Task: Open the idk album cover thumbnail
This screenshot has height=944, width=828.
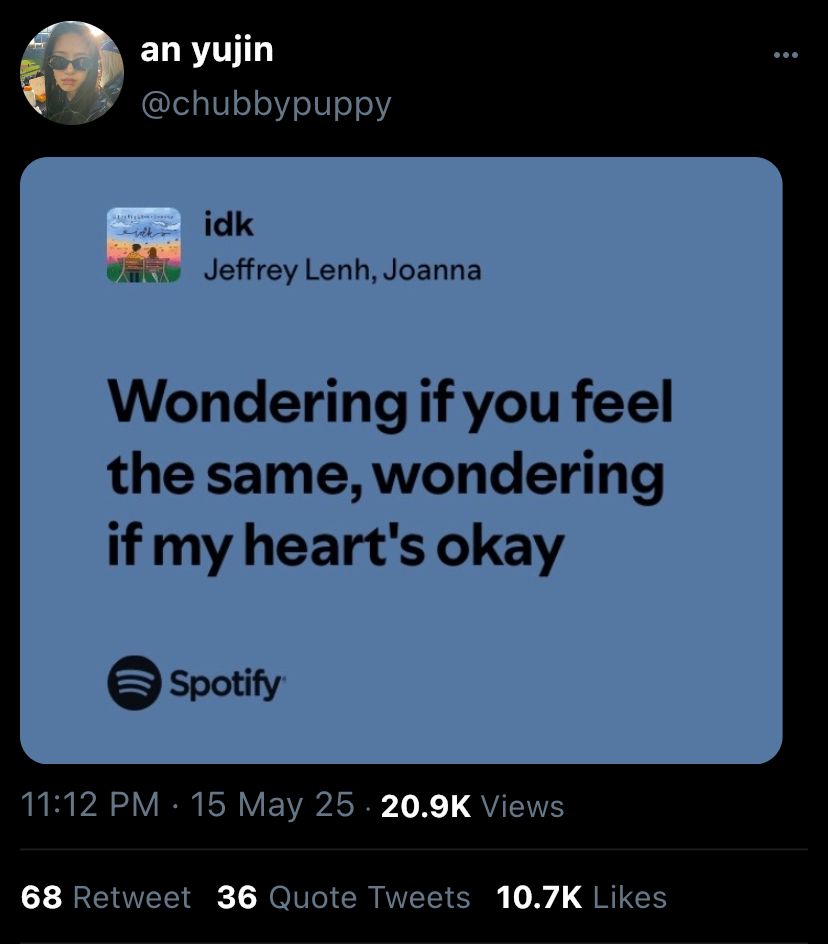Action: coord(144,245)
